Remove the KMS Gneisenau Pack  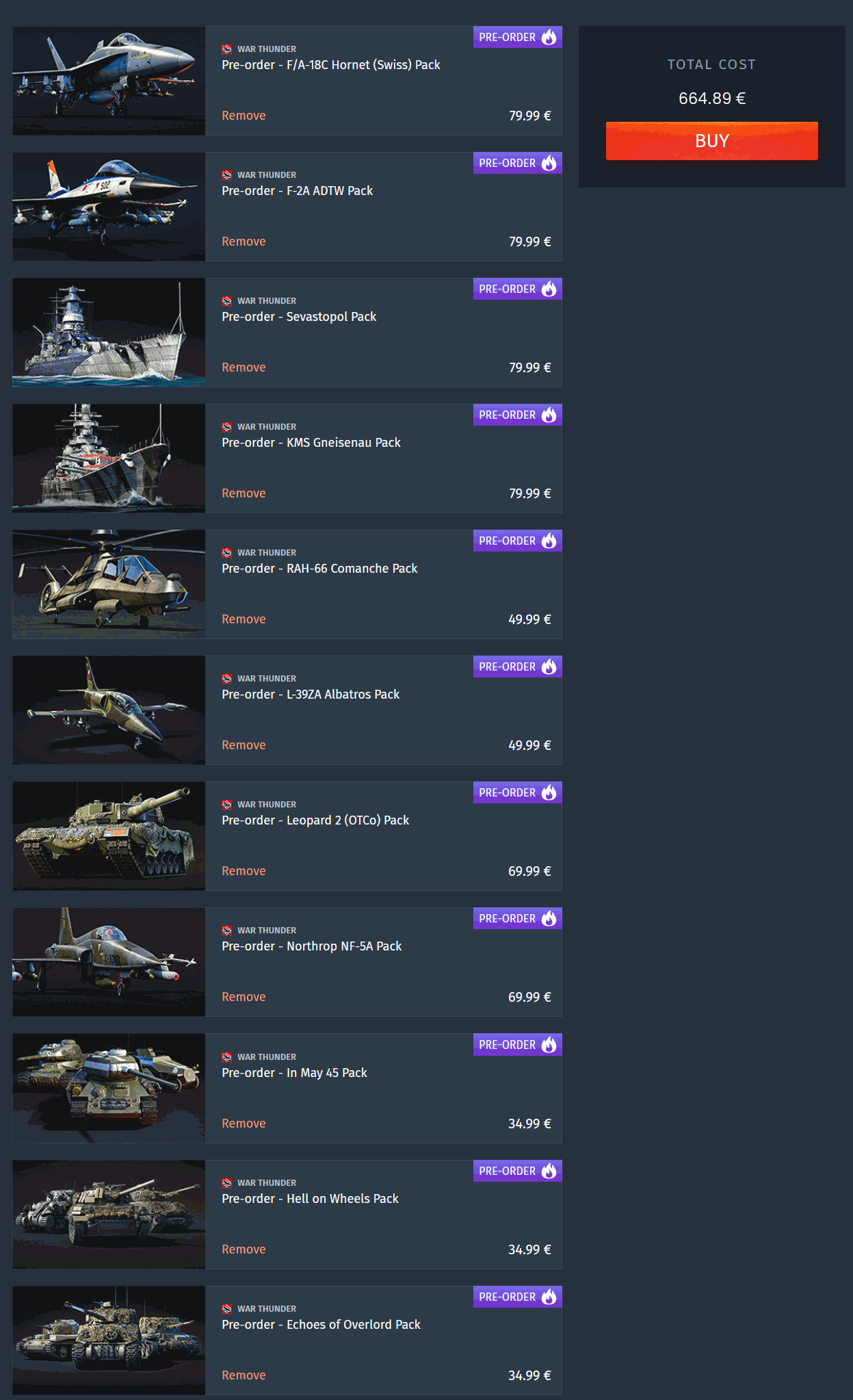[x=244, y=493]
